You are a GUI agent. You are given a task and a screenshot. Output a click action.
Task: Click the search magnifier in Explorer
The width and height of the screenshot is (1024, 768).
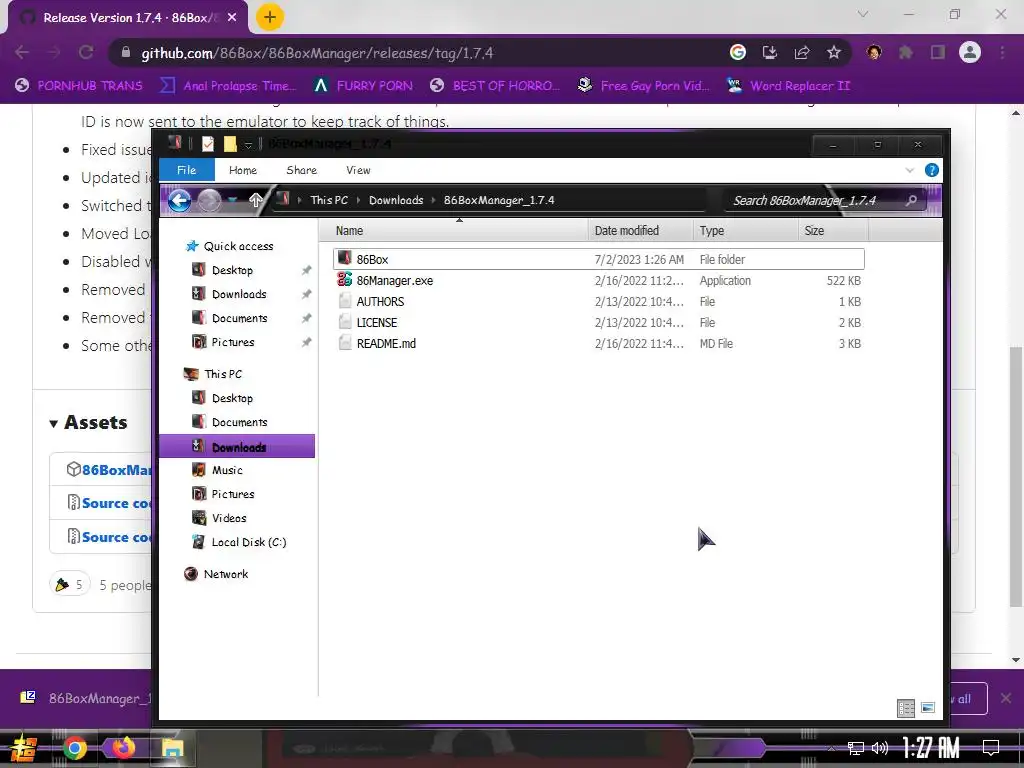[x=911, y=200]
